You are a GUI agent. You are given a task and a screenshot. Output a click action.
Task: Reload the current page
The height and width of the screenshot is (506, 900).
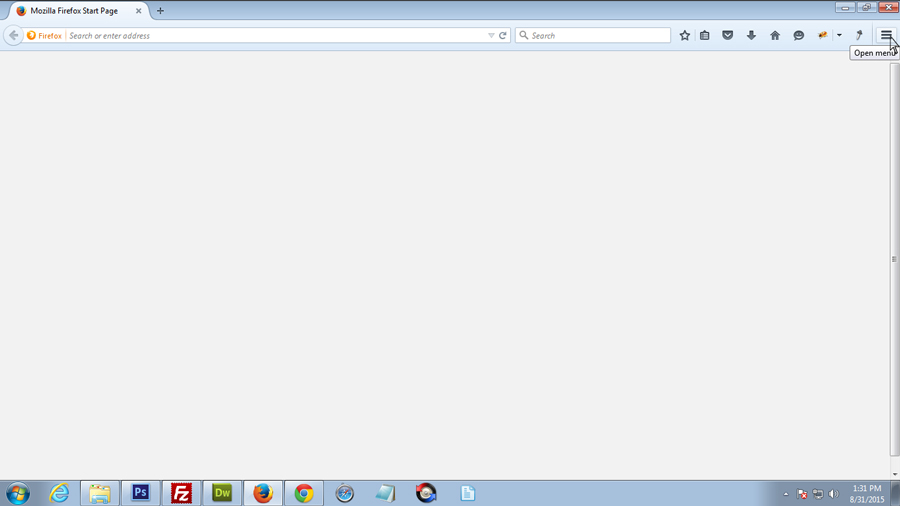(503, 36)
